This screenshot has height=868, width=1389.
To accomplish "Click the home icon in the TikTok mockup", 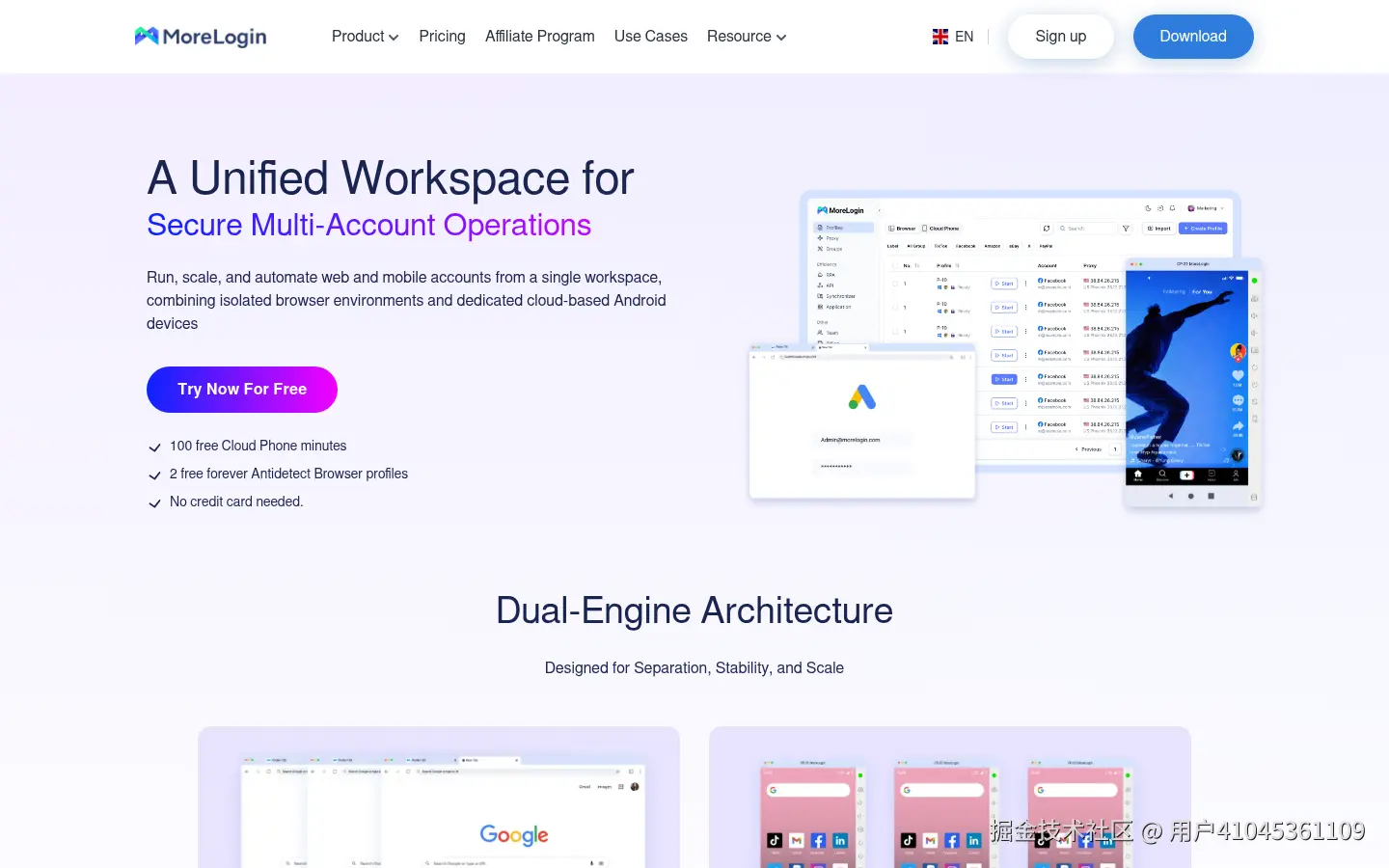I will click(x=1138, y=475).
